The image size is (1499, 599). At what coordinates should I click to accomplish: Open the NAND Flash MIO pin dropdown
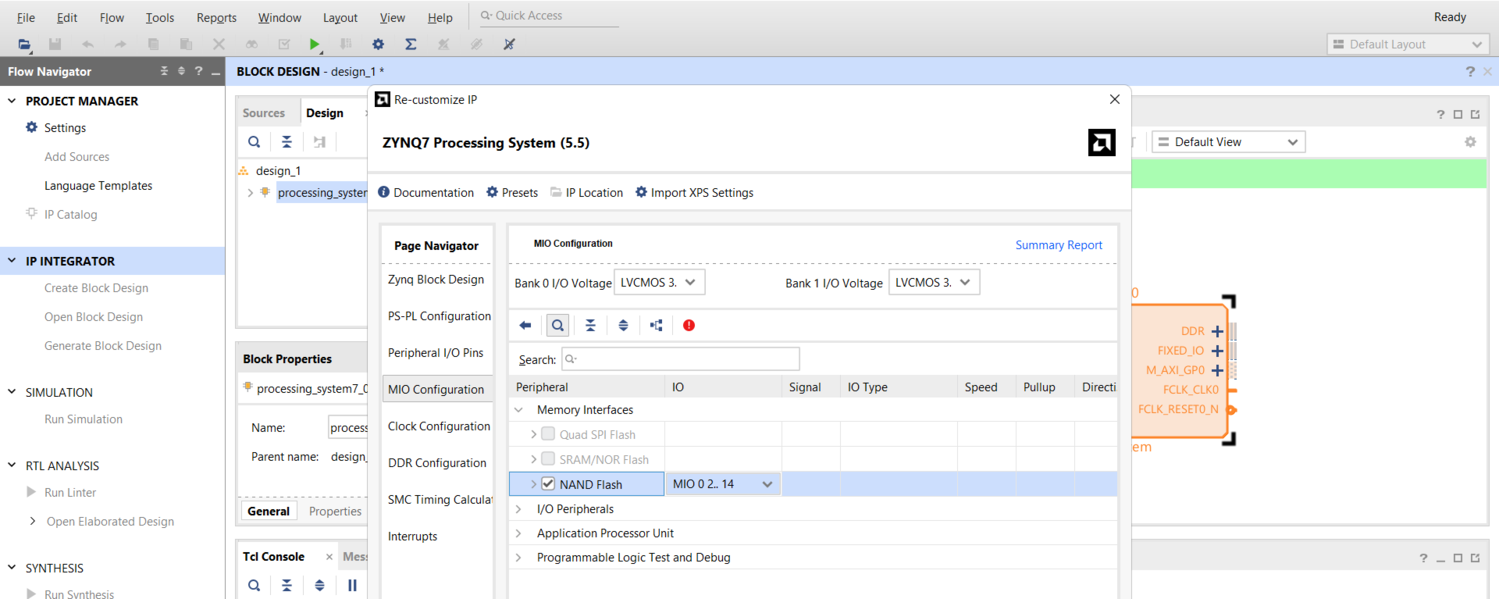click(x=722, y=484)
